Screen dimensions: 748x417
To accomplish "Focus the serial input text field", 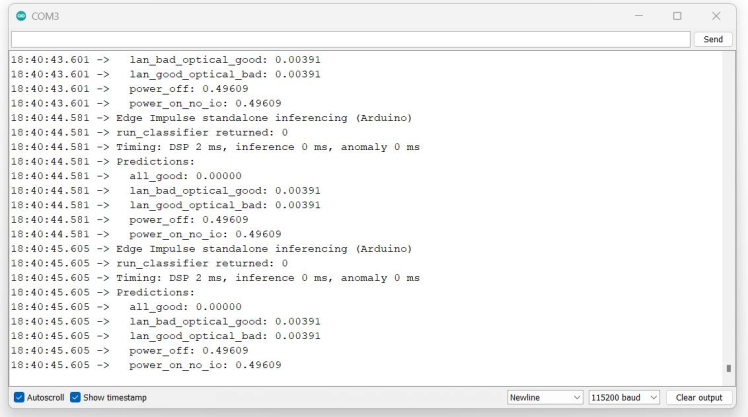I will [x=351, y=39].
